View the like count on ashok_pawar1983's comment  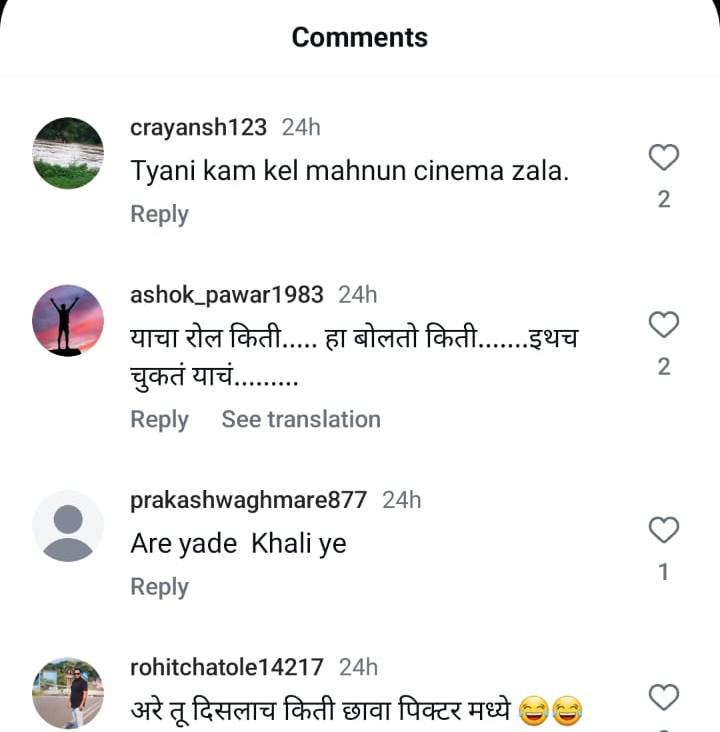click(x=664, y=367)
